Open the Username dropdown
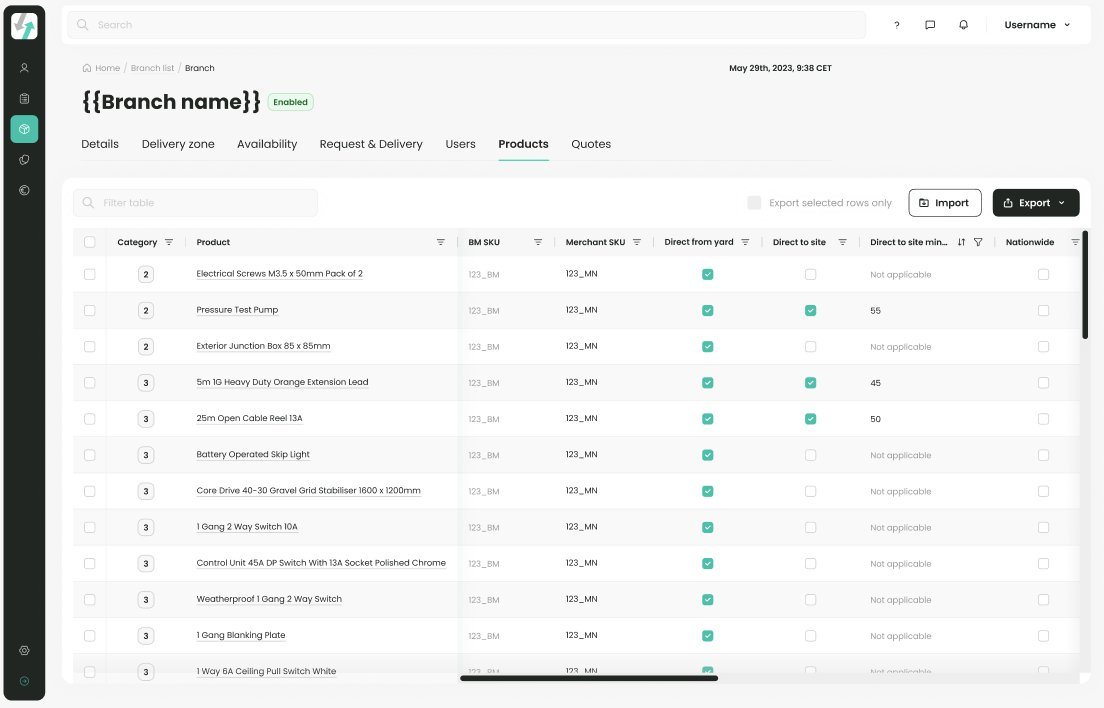This screenshot has height=708, width=1104. coord(1037,24)
